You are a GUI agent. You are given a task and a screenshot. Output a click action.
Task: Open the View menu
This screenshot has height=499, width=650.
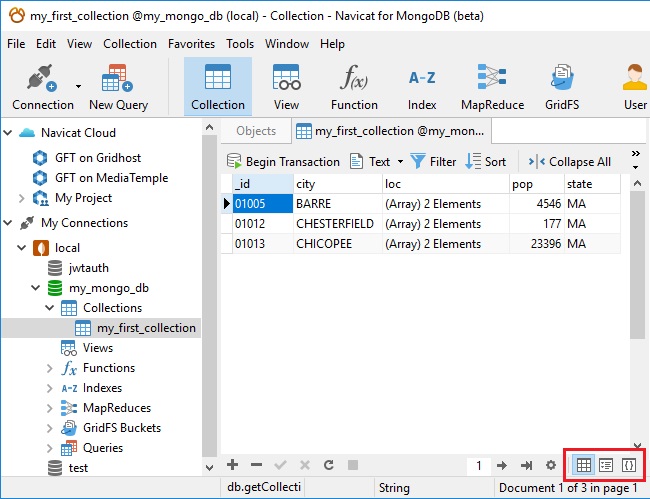pos(79,44)
